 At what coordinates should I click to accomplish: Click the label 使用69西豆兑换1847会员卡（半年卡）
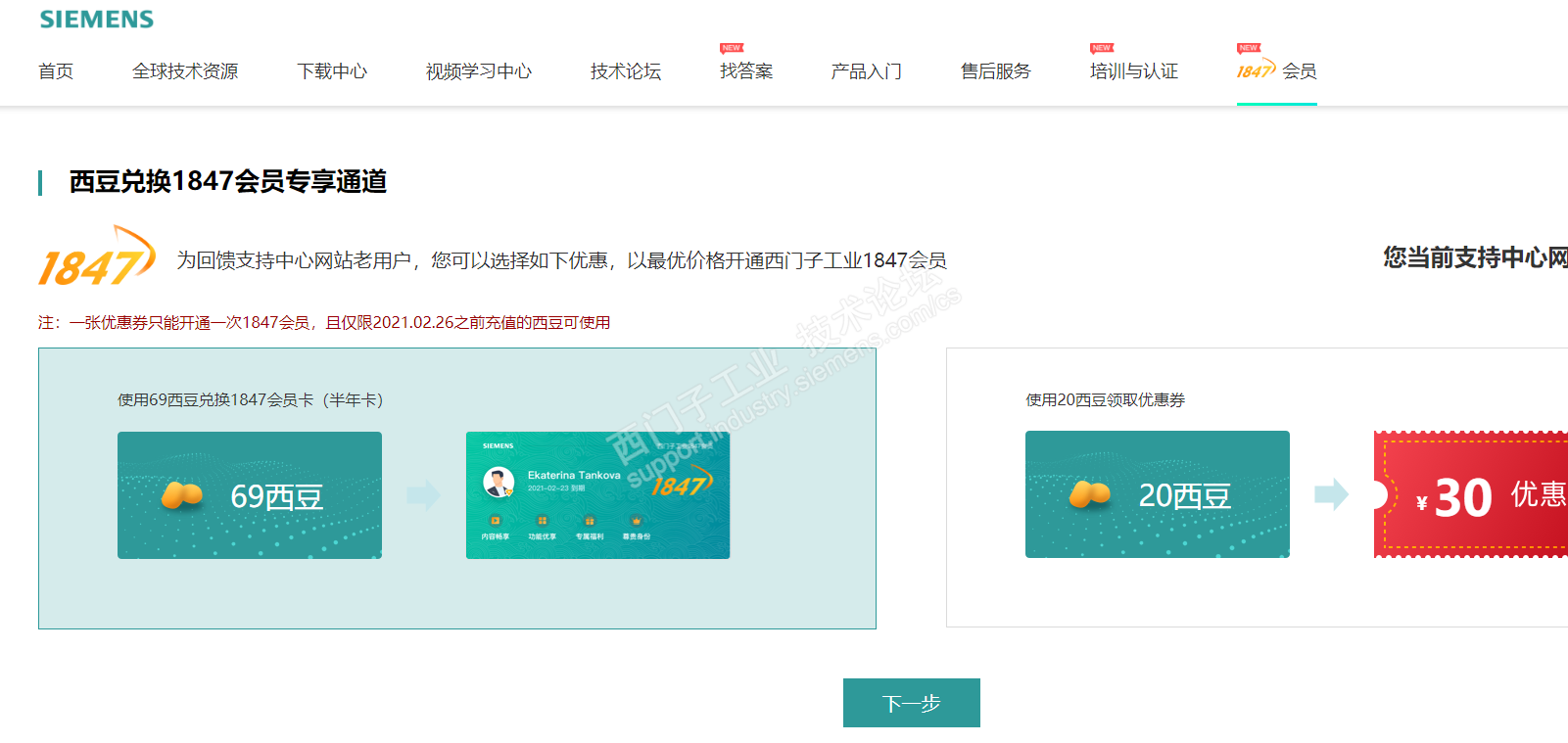251,399
